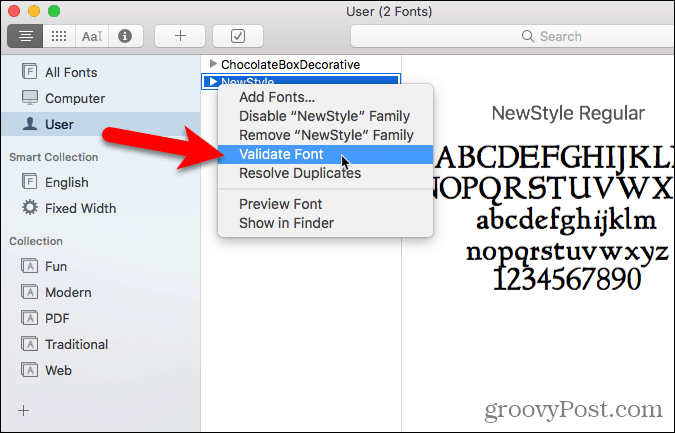The image size is (675, 433).
Task: Zoom the window with green button
Action: [54, 10]
